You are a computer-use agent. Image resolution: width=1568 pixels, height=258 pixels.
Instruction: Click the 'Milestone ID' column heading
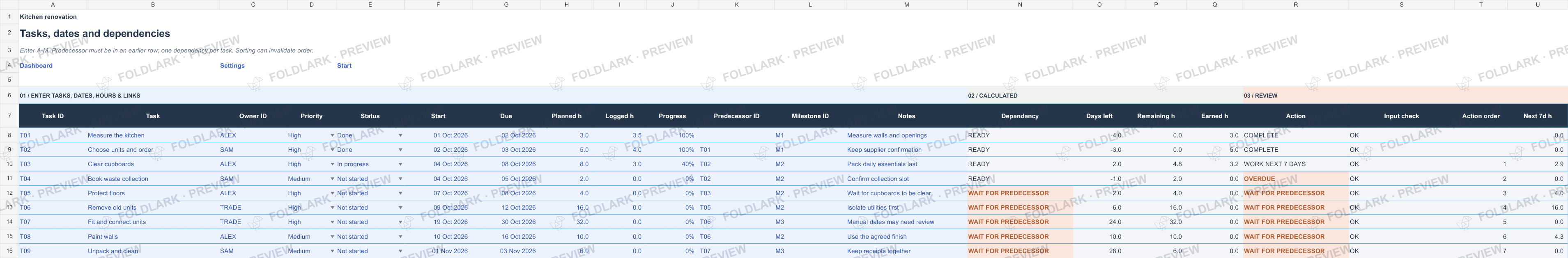click(810, 116)
